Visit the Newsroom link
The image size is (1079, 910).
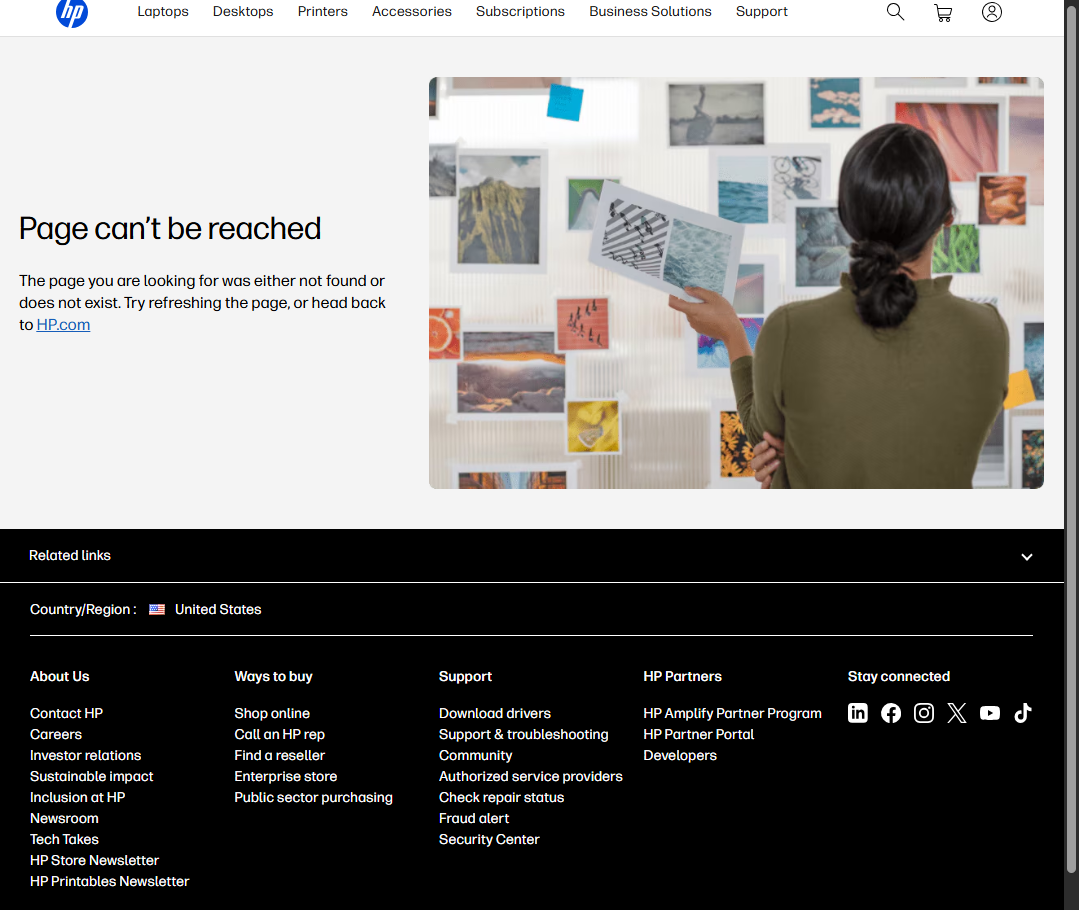pyautogui.click(x=64, y=818)
